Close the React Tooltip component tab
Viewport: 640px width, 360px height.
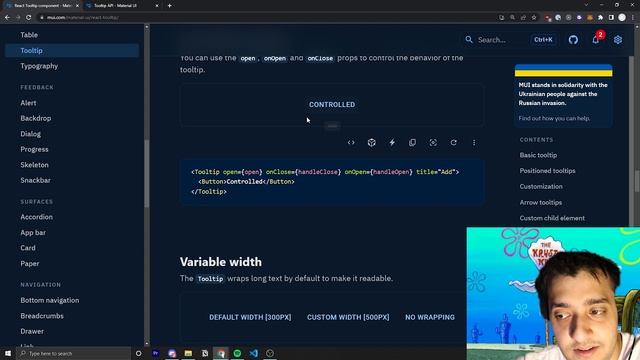77,6
